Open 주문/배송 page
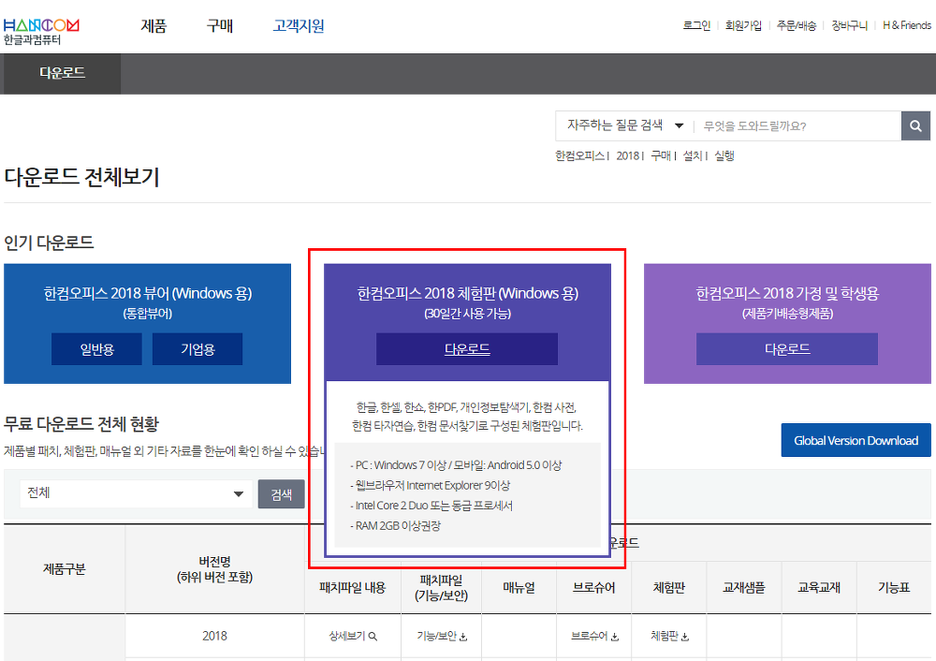936x661 pixels. pyautogui.click(x=796, y=25)
